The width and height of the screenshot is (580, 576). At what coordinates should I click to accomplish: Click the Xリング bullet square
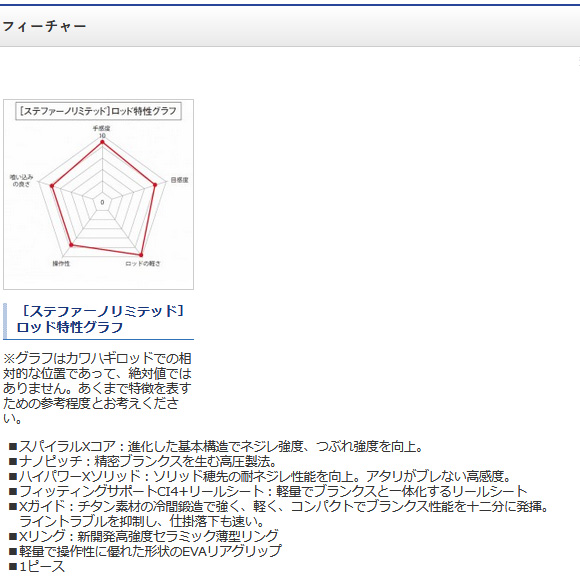pos(13,536)
